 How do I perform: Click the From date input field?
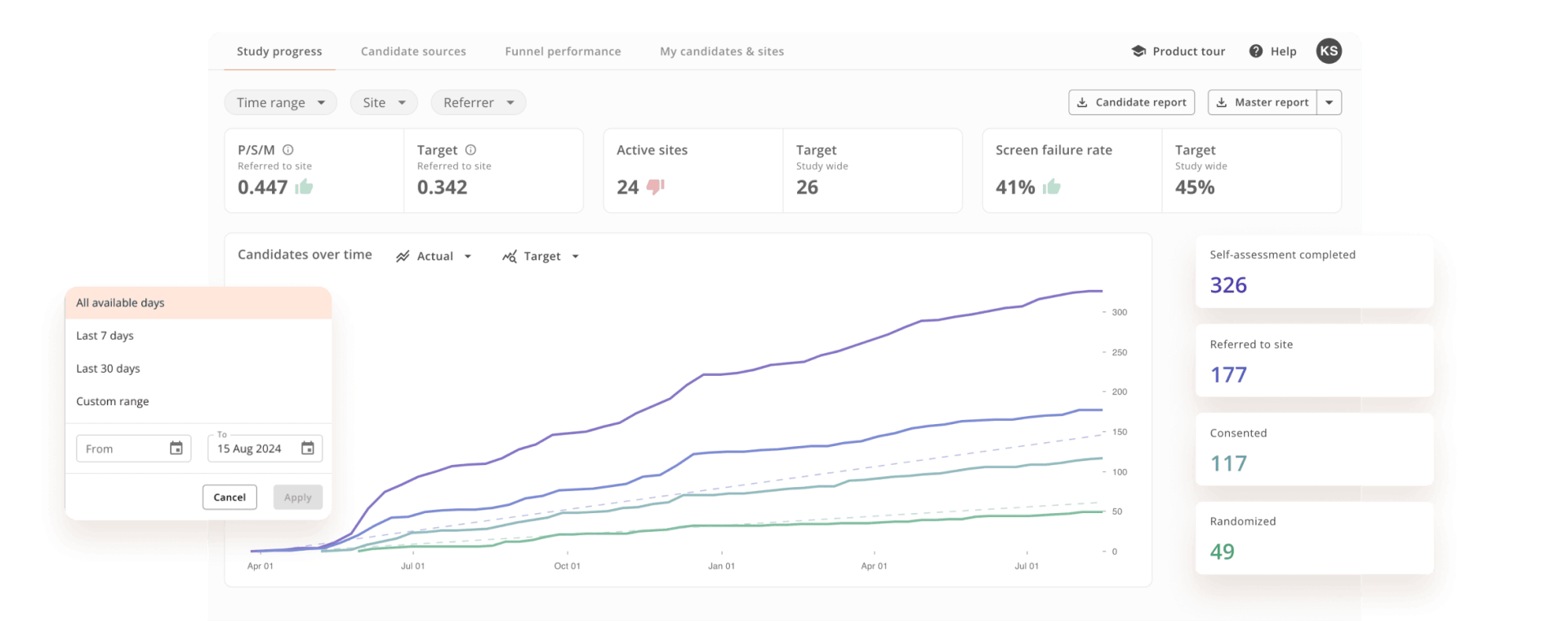pyautogui.click(x=122, y=449)
